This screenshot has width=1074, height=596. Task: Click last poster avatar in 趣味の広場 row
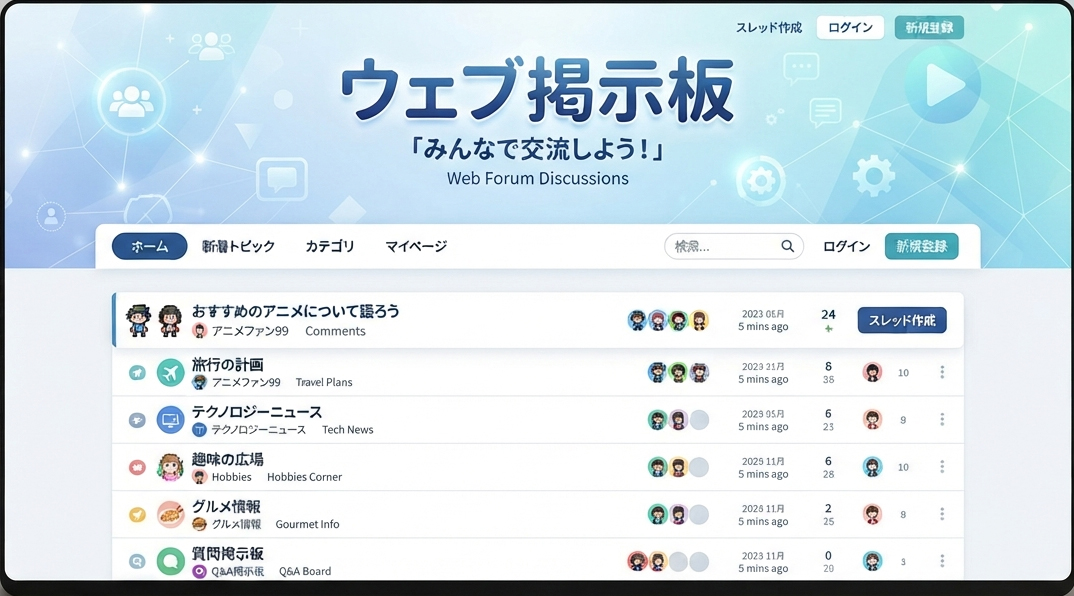pos(872,467)
